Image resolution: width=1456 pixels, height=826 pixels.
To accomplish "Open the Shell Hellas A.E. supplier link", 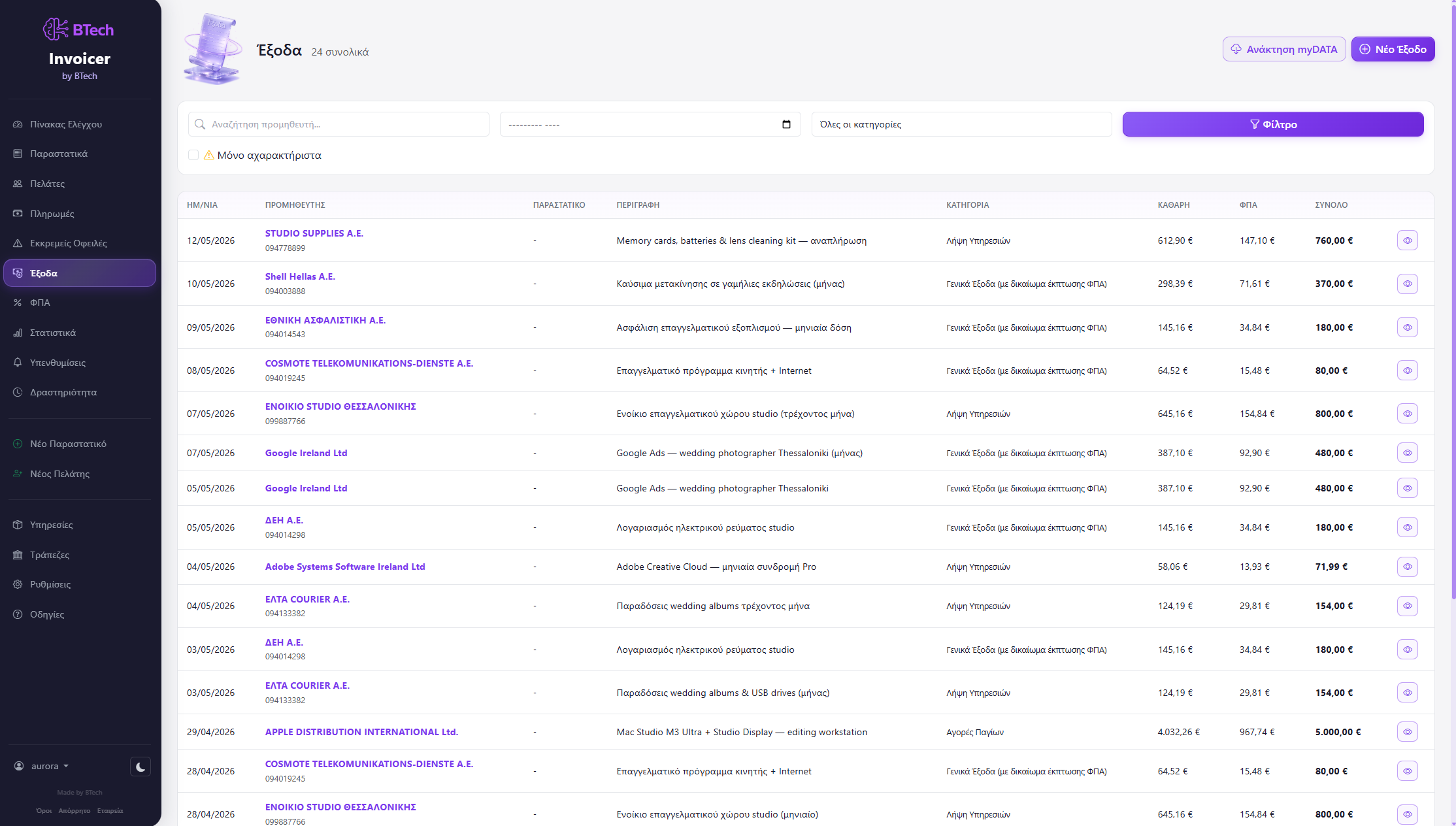I will 300,276.
